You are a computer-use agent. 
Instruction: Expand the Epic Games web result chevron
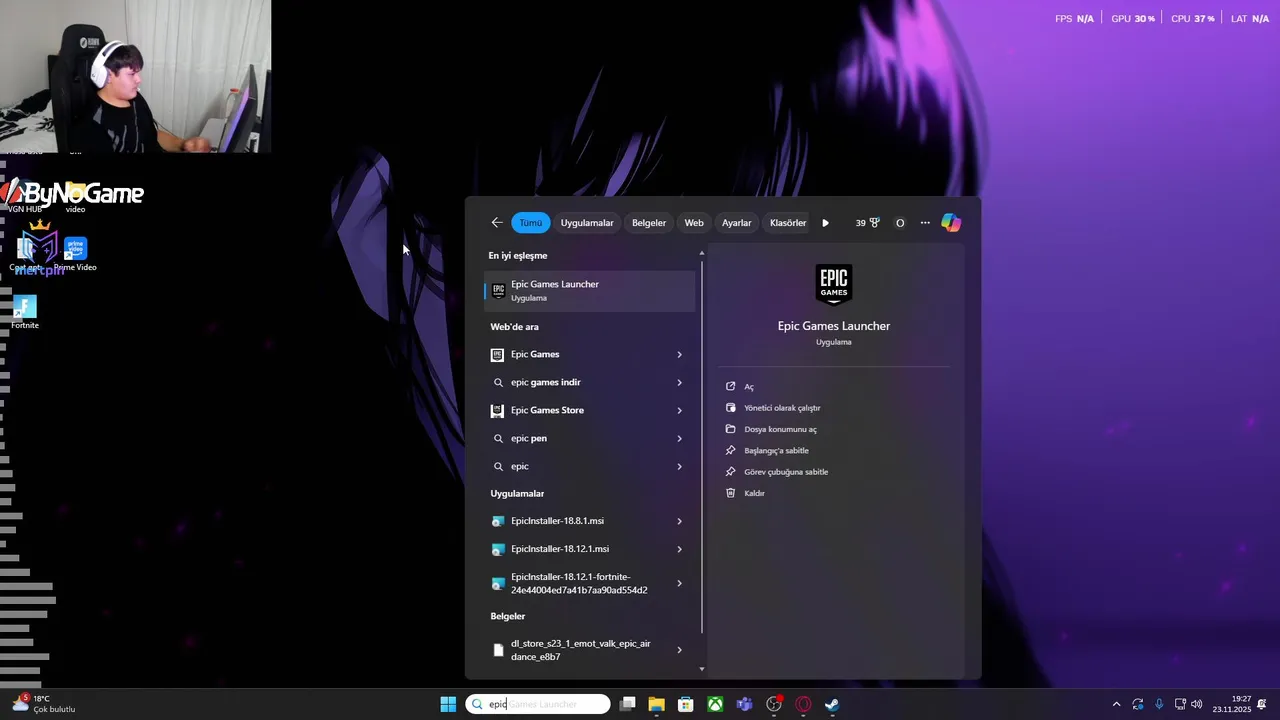coord(679,354)
